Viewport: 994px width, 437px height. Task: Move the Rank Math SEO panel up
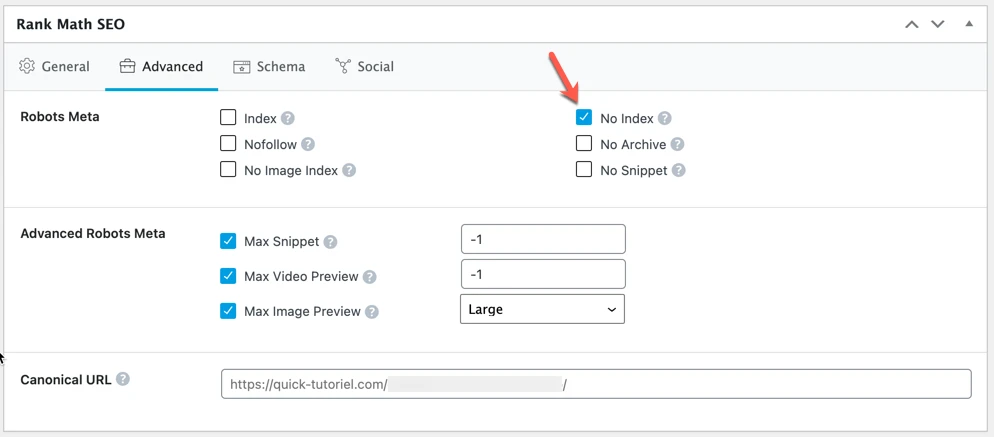(912, 25)
